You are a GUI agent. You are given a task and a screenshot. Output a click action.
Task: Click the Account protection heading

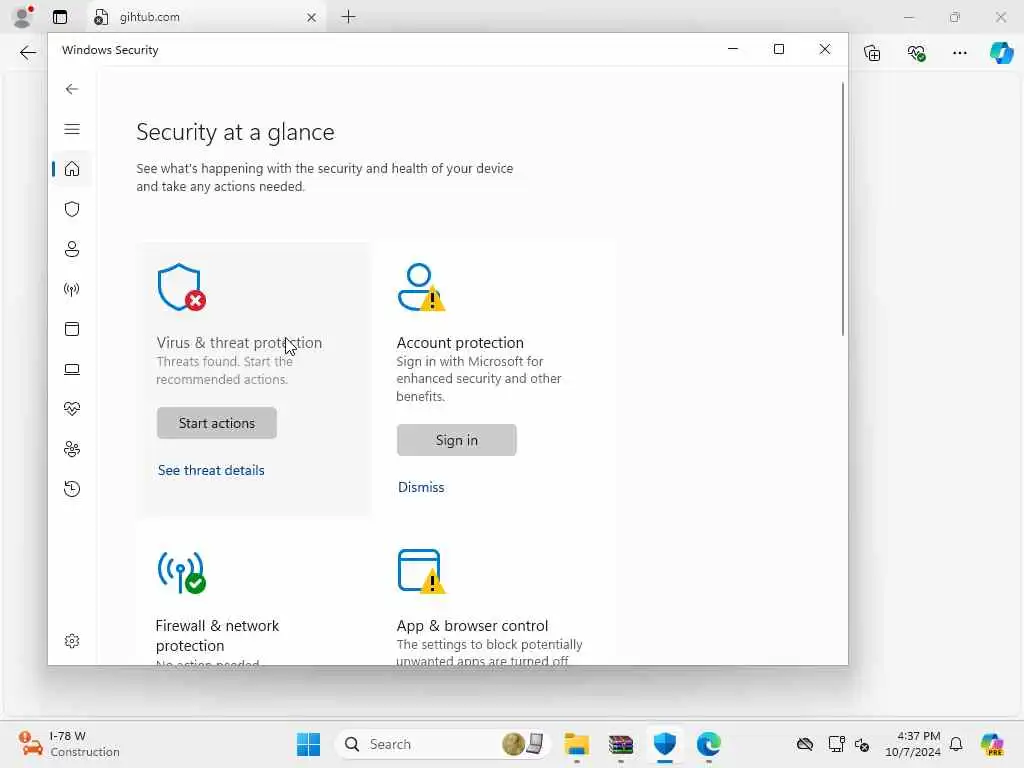pos(460,342)
